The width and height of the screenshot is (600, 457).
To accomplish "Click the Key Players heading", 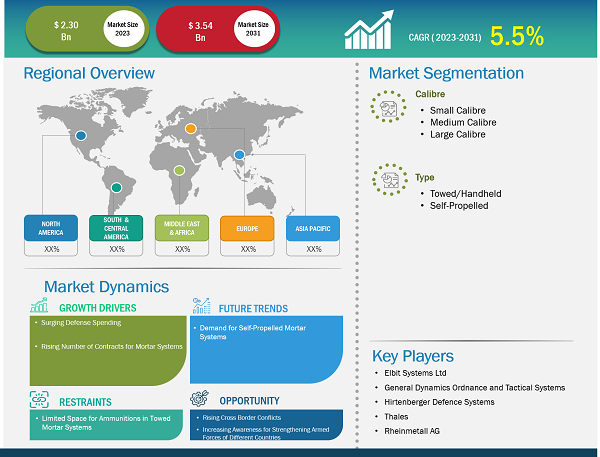I will click(413, 356).
